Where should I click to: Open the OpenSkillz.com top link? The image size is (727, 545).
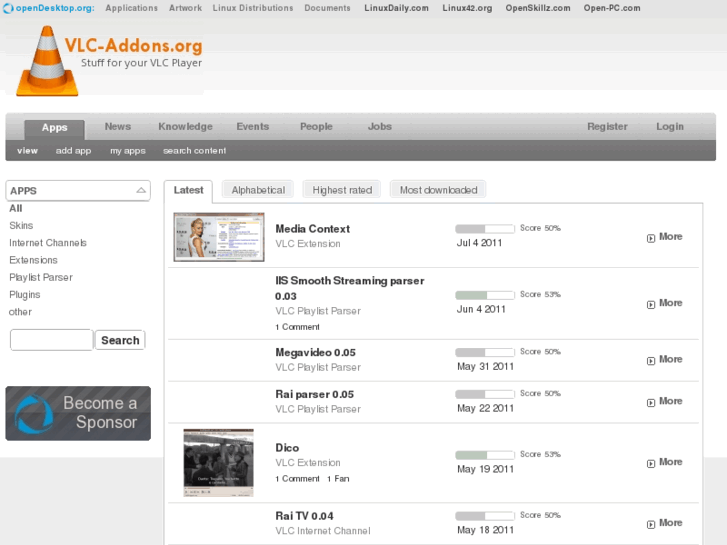click(x=538, y=8)
